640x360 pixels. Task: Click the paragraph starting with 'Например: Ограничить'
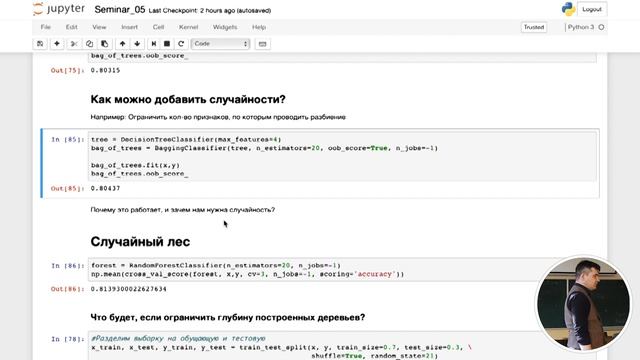coord(218,117)
